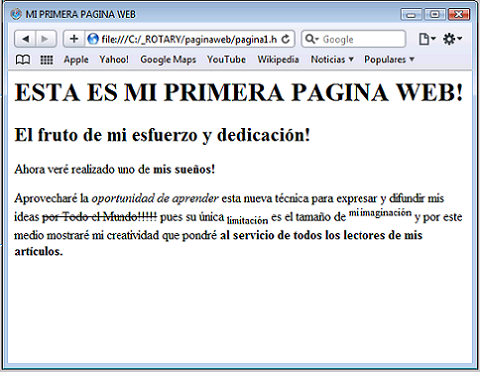Go forward with the right arrow button

[46, 39]
